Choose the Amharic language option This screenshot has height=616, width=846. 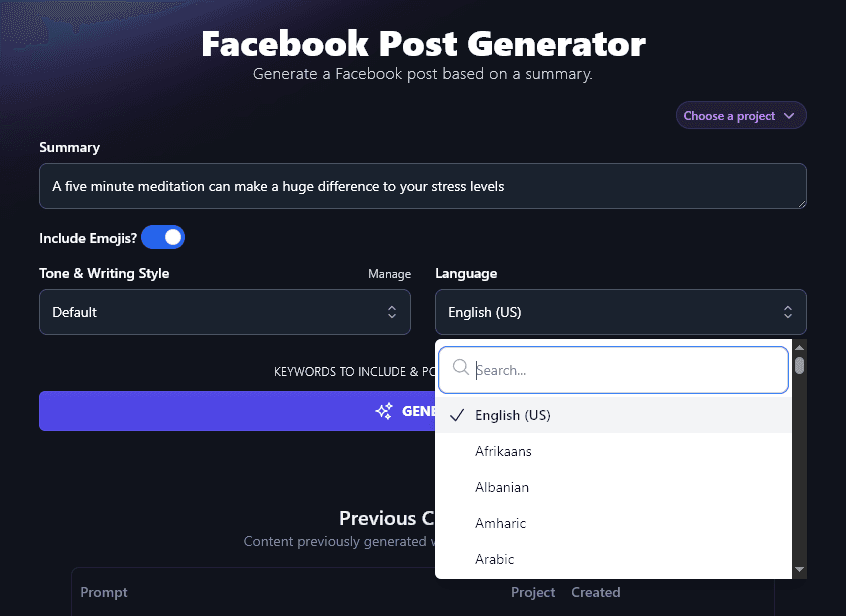pos(501,523)
